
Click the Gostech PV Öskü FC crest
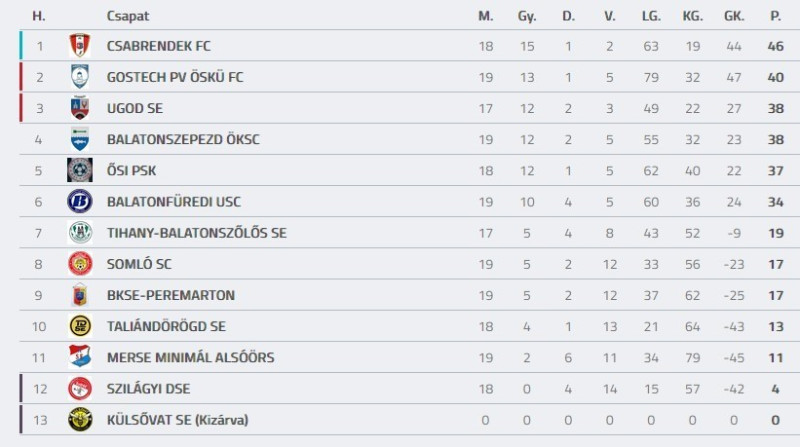[80, 77]
